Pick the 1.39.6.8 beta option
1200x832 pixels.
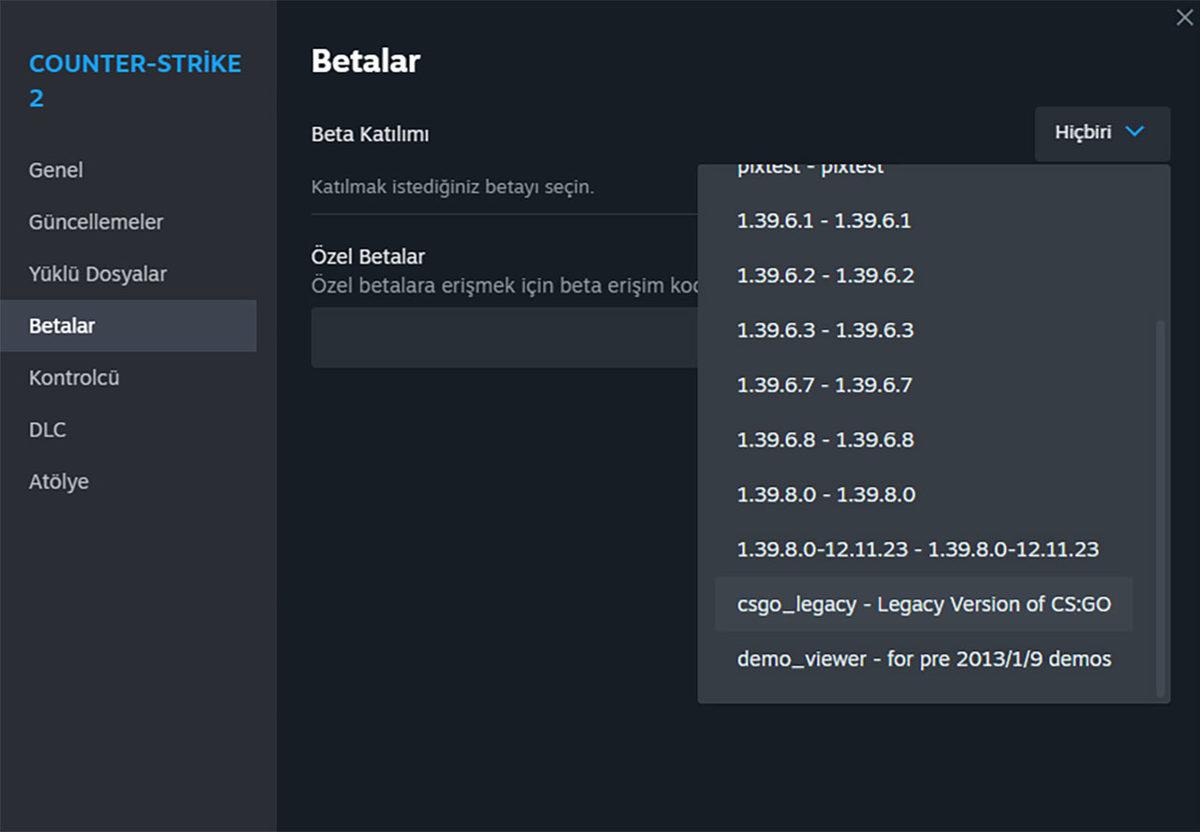tap(825, 440)
